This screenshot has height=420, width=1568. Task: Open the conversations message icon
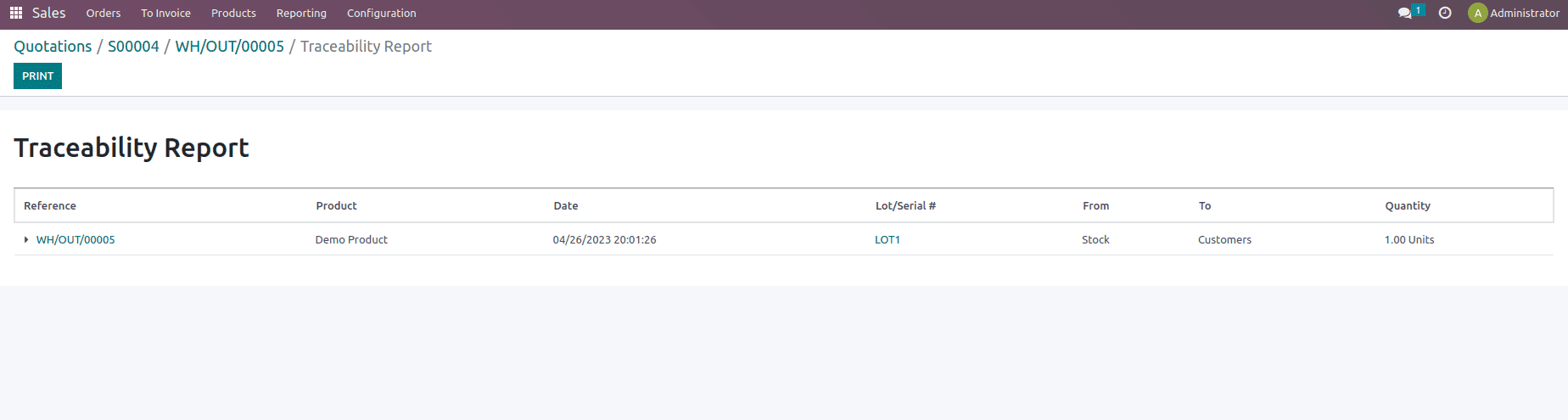coord(1404,14)
